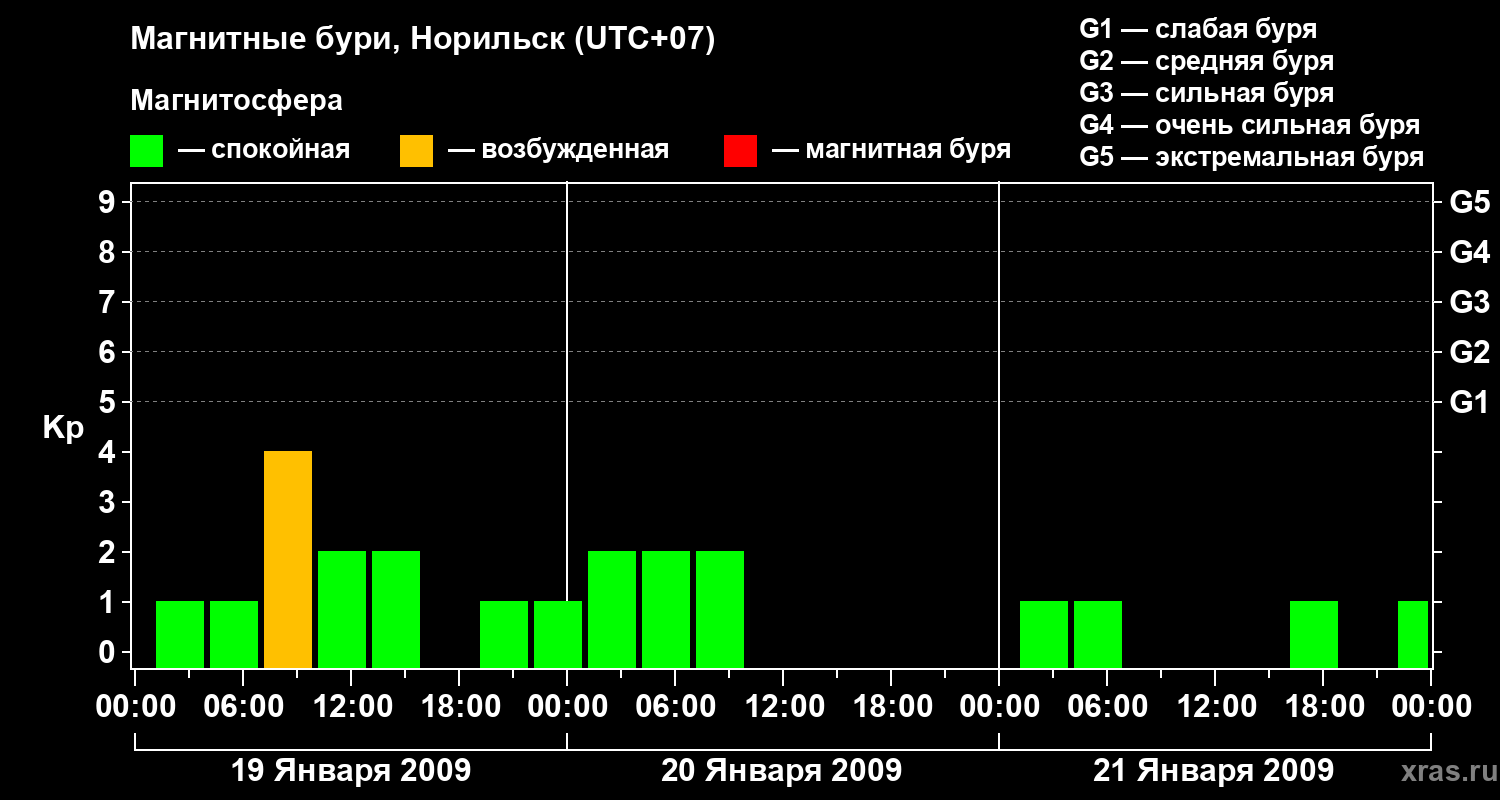Select the first green bar of 21 January
Screen dimensions: 1500x800
pyautogui.click(x=1044, y=634)
